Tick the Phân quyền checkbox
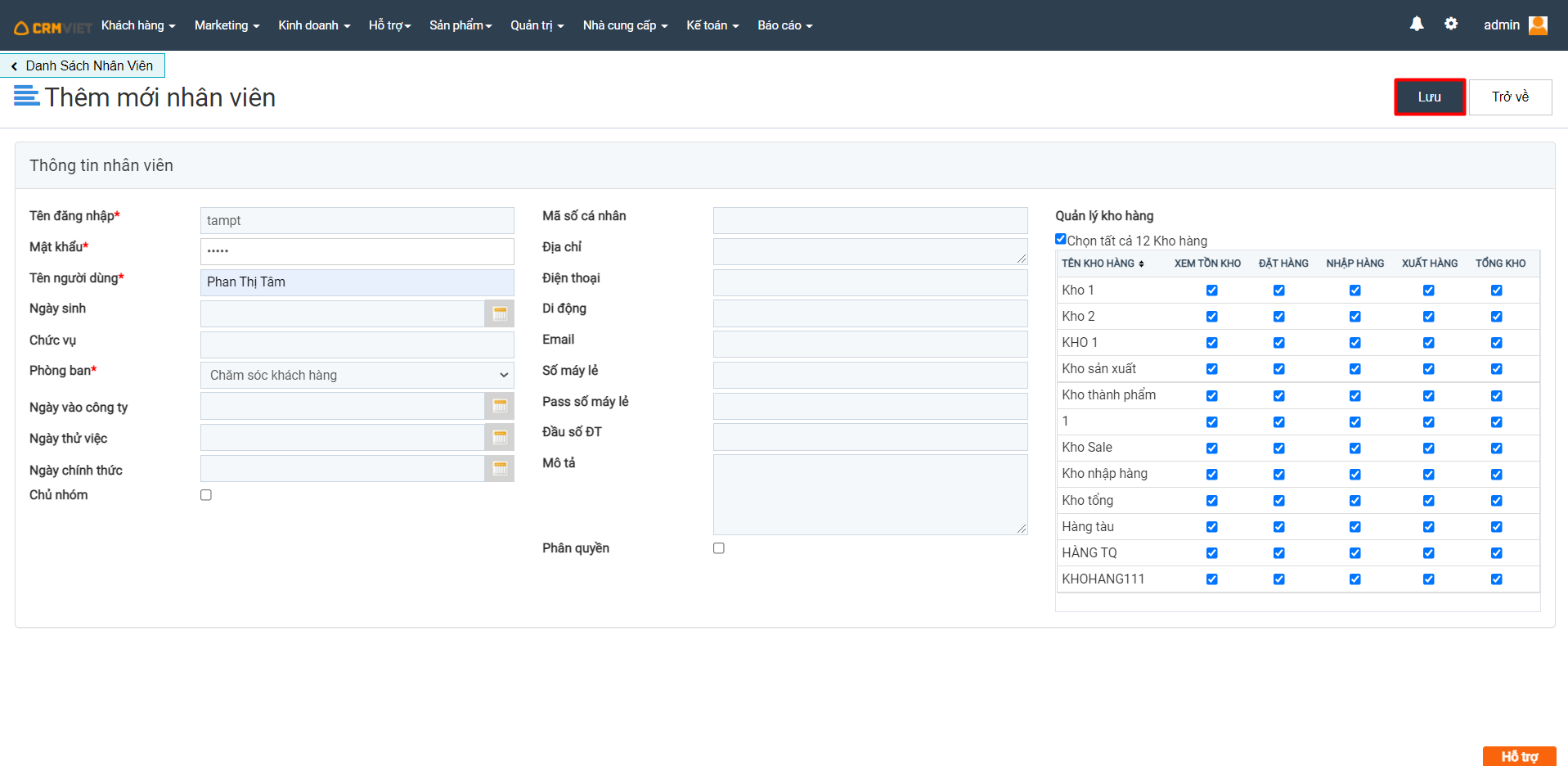Image resolution: width=1568 pixels, height=766 pixels. coord(719,548)
